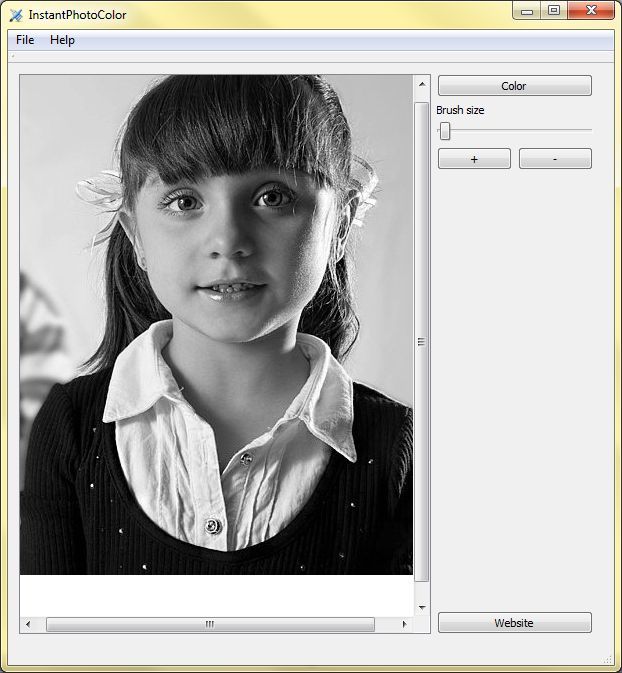Image resolution: width=622 pixels, height=673 pixels.
Task: Click the horizontal scrollbar left arrow
Action: (28, 624)
